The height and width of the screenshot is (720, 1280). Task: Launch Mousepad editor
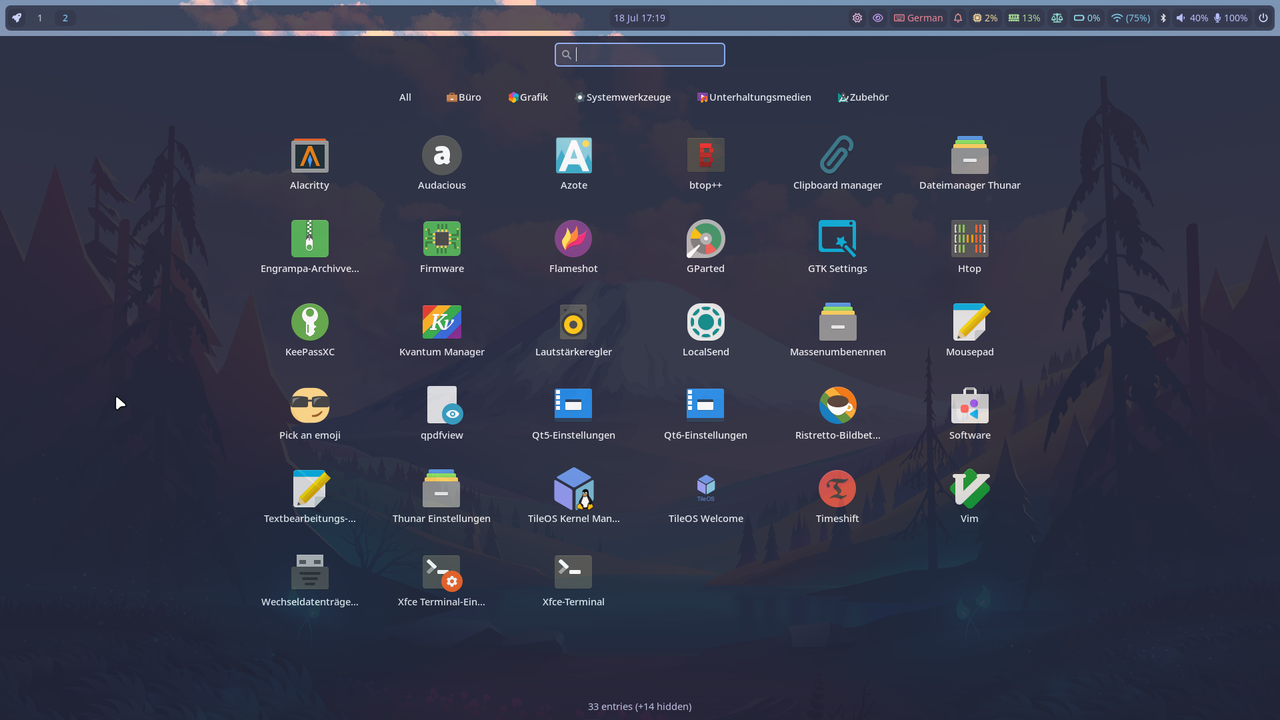pos(970,330)
